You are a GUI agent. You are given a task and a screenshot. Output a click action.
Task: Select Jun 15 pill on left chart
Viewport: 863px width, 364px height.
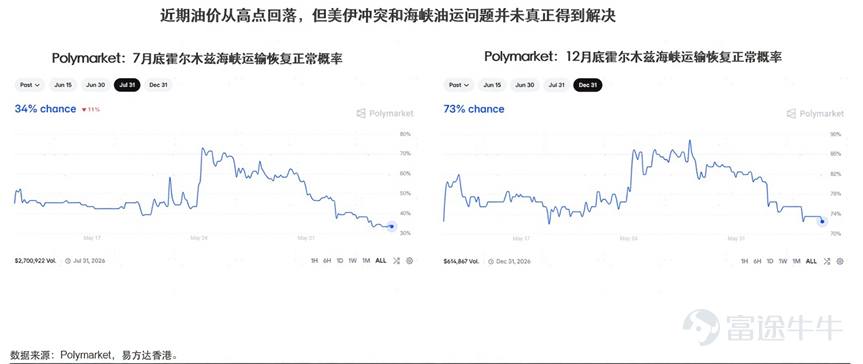pos(63,85)
